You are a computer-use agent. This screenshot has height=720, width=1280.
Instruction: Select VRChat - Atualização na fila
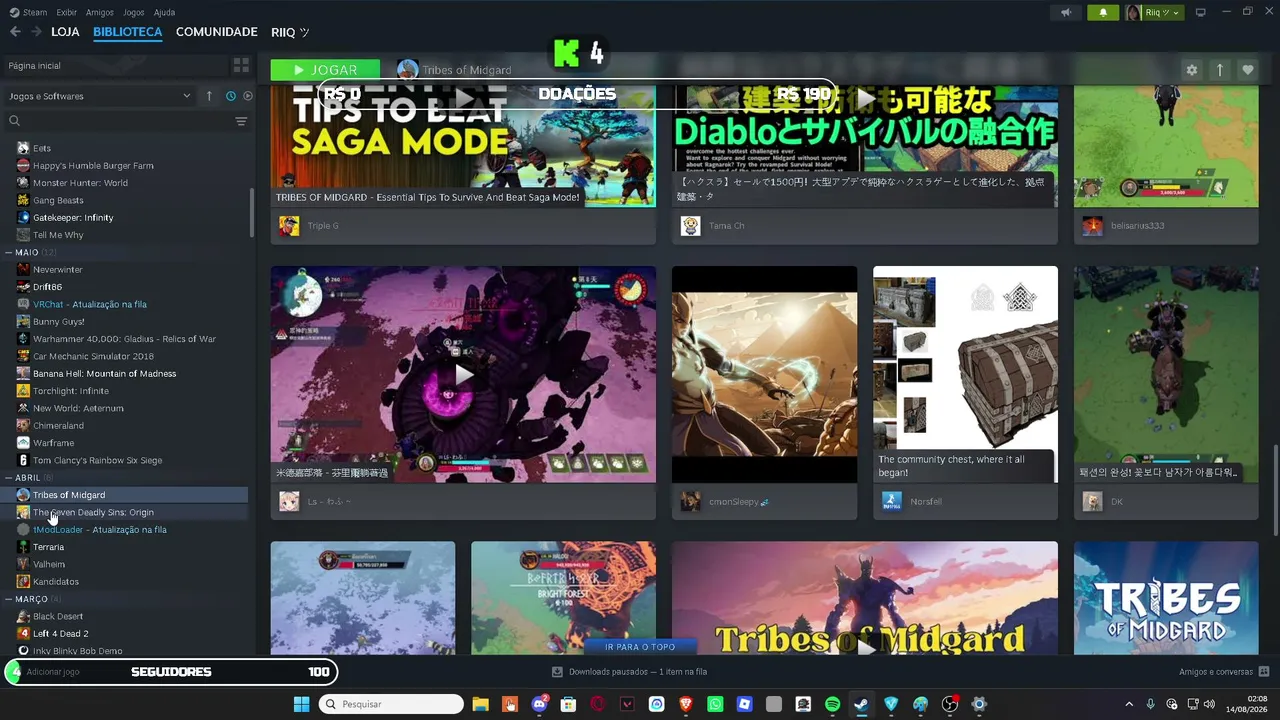[89, 304]
